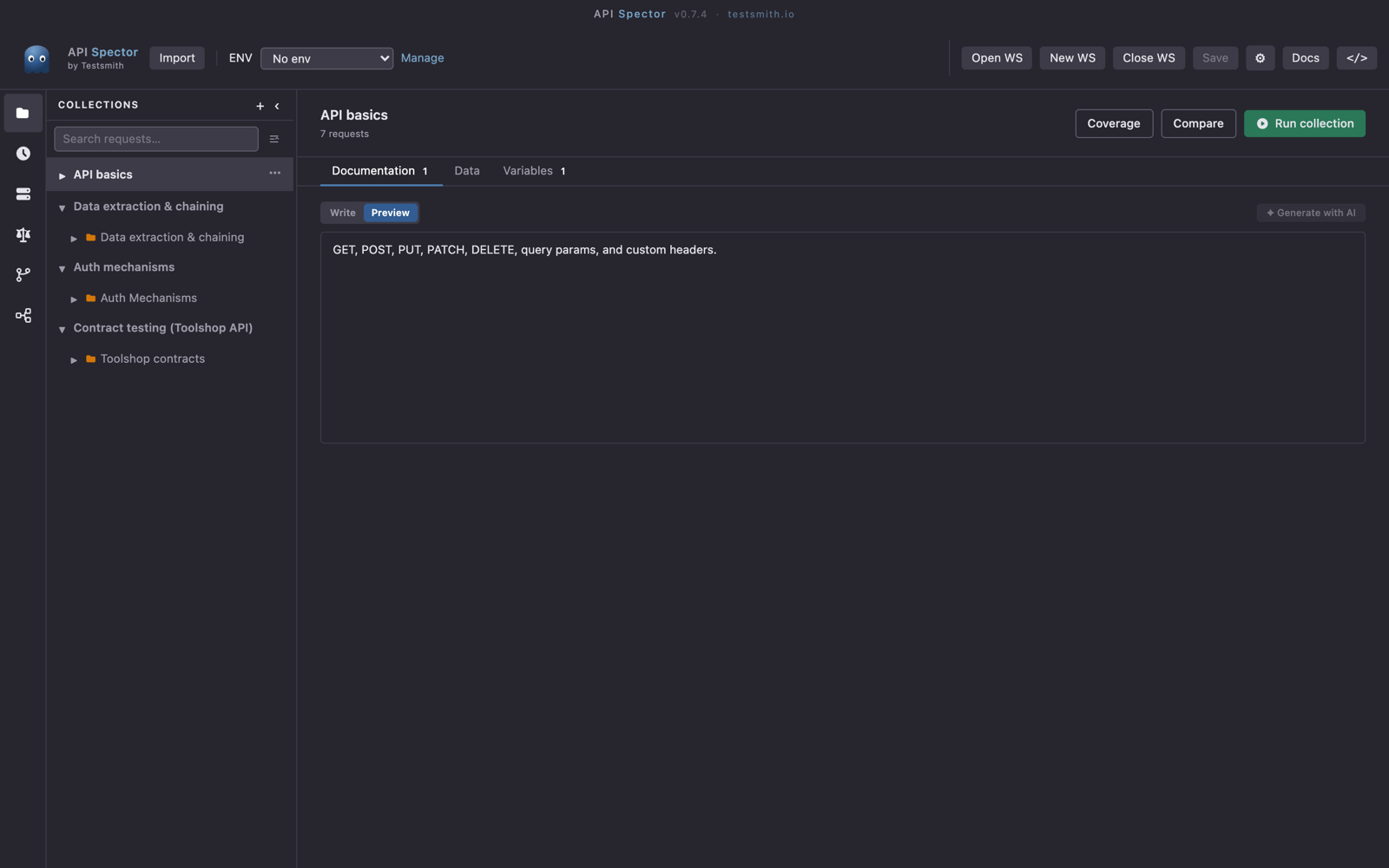The height and width of the screenshot is (868, 1389).
Task: Click the documentation preview text area
Action: (842, 338)
